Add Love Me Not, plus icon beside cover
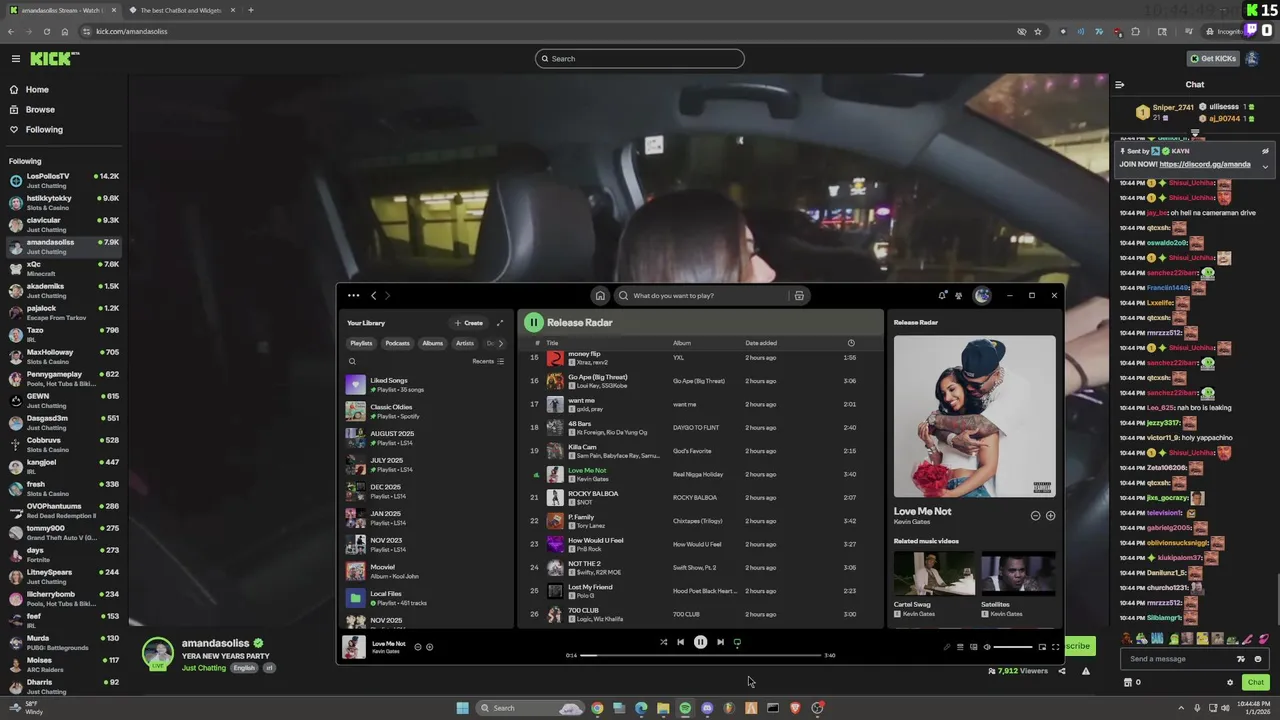 pyautogui.click(x=1050, y=515)
